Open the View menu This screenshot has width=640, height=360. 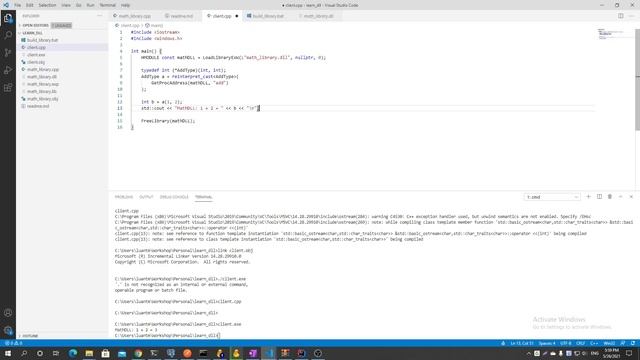[66, 5]
